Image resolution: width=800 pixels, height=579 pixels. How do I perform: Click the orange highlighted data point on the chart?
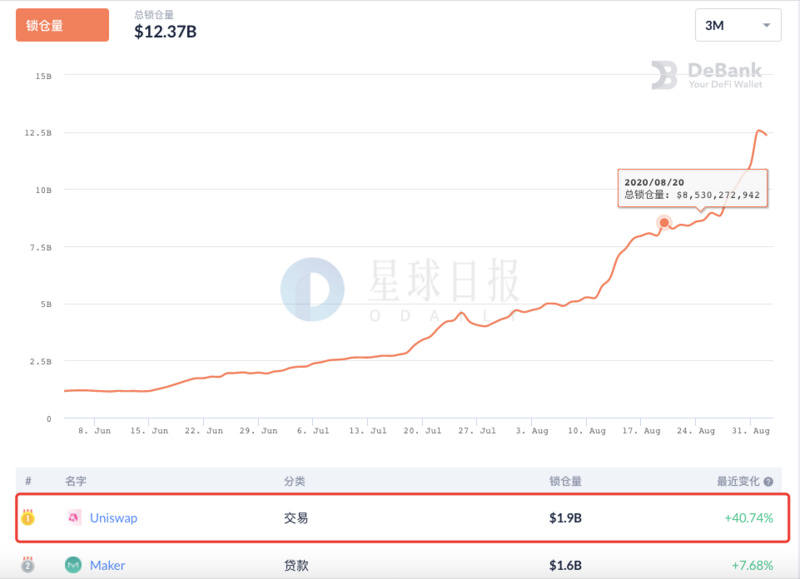point(662,224)
